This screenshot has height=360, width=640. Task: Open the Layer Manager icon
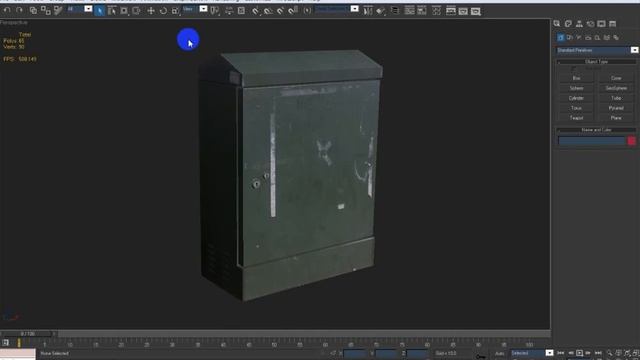(395, 11)
